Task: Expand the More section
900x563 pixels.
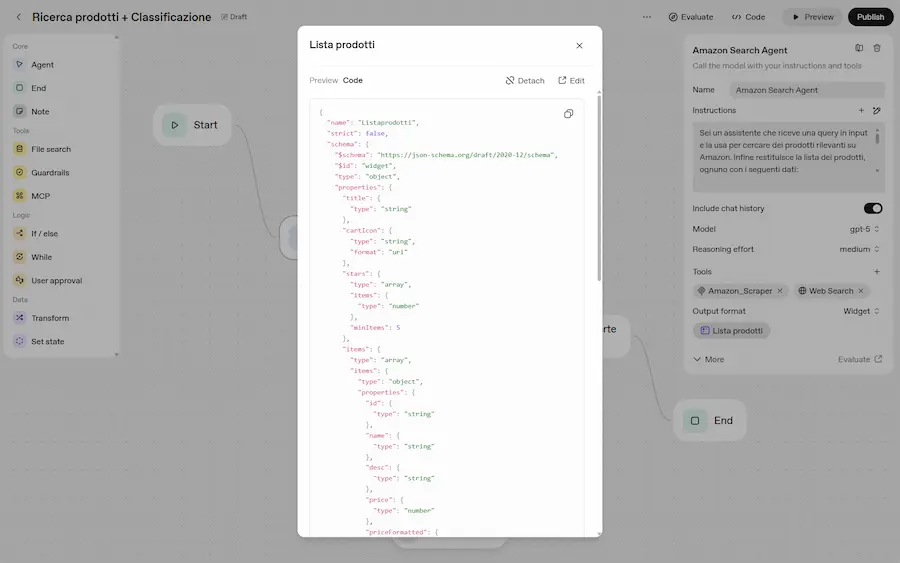Action: 708,359
